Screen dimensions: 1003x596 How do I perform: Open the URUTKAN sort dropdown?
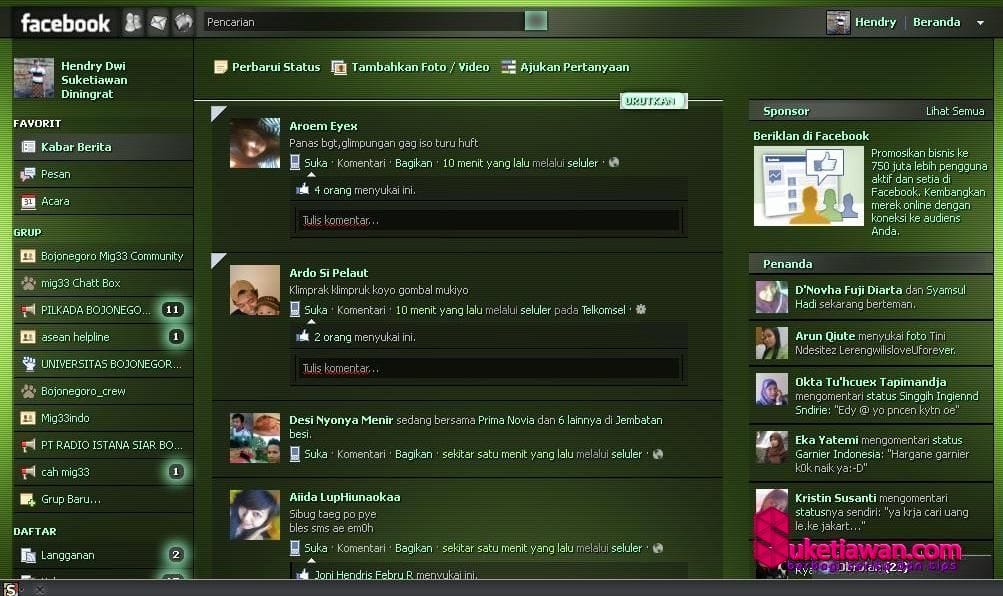(650, 101)
